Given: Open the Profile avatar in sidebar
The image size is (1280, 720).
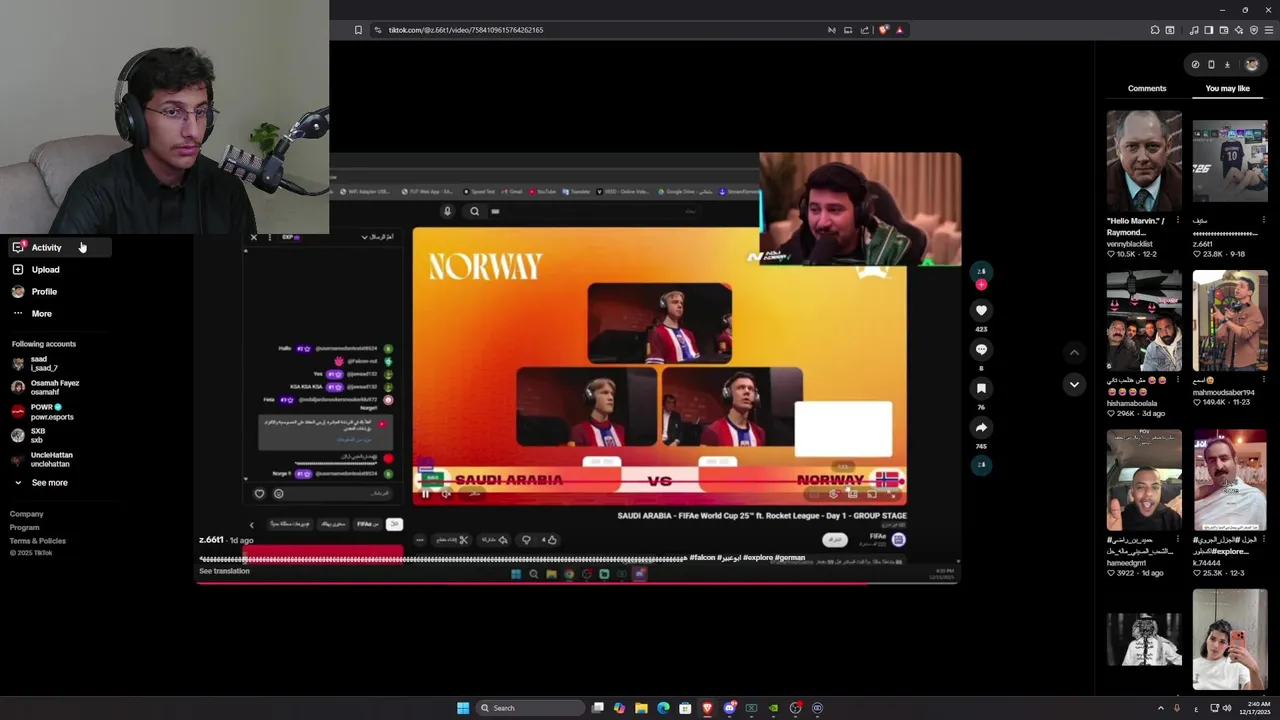Looking at the screenshot, I should (x=18, y=291).
